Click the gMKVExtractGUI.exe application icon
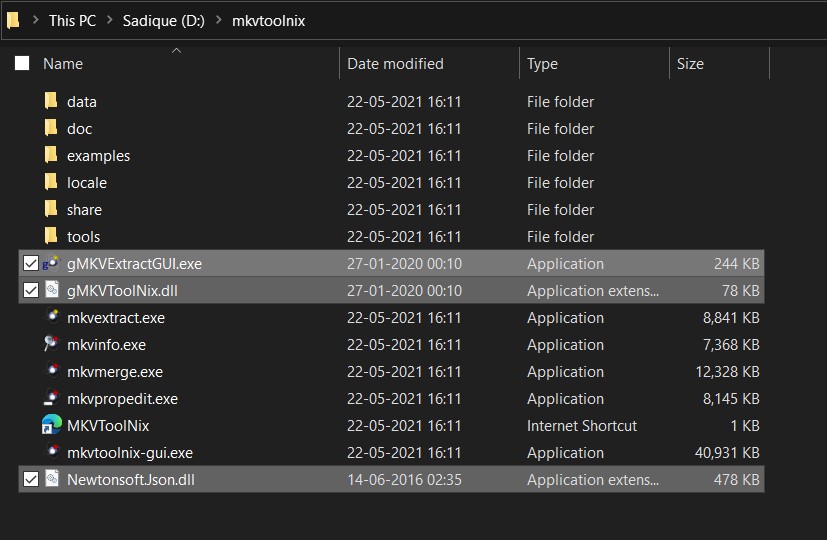Image resolution: width=827 pixels, height=540 pixels. click(x=51, y=263)
